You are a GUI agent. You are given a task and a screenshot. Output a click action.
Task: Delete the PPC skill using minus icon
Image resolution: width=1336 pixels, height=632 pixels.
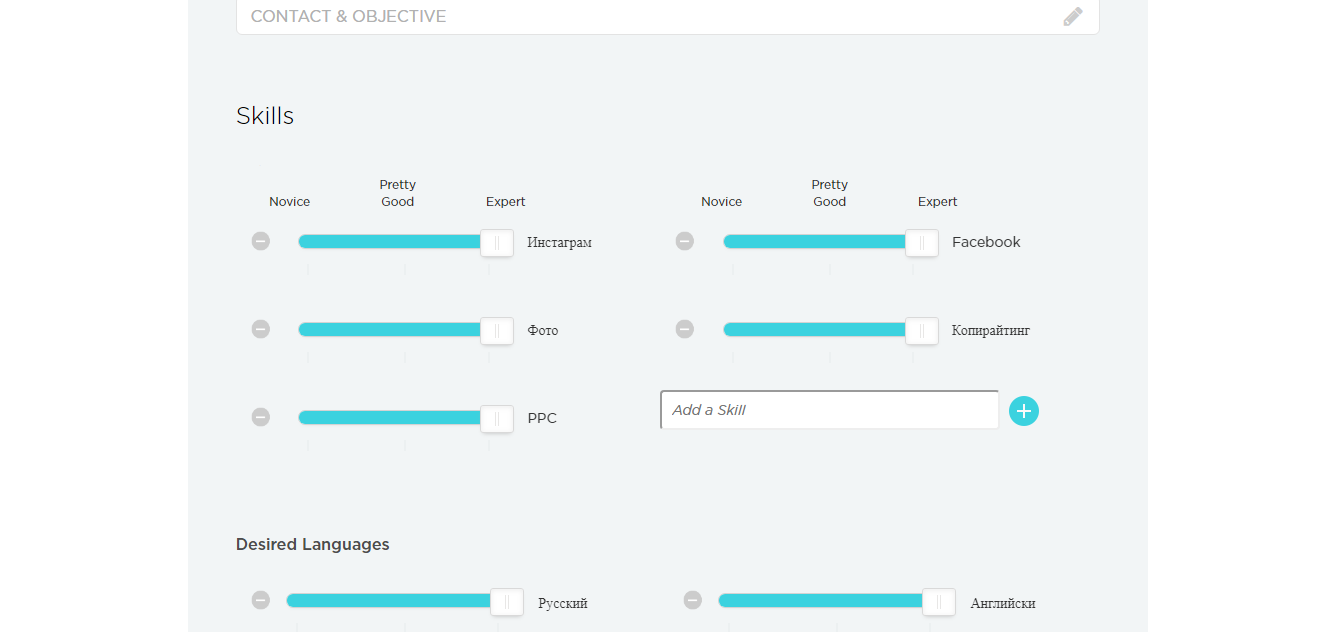[x=261, y=417]
